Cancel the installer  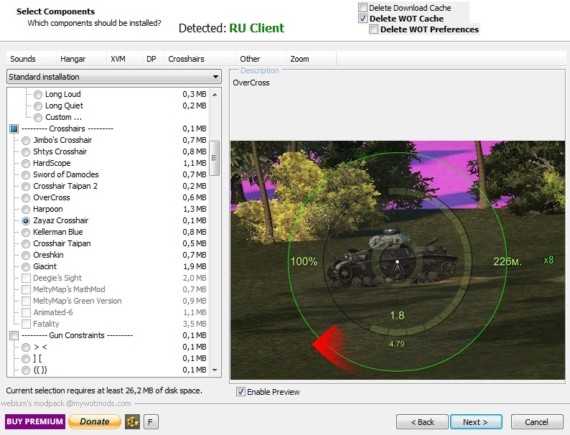(x=537, y=422)
